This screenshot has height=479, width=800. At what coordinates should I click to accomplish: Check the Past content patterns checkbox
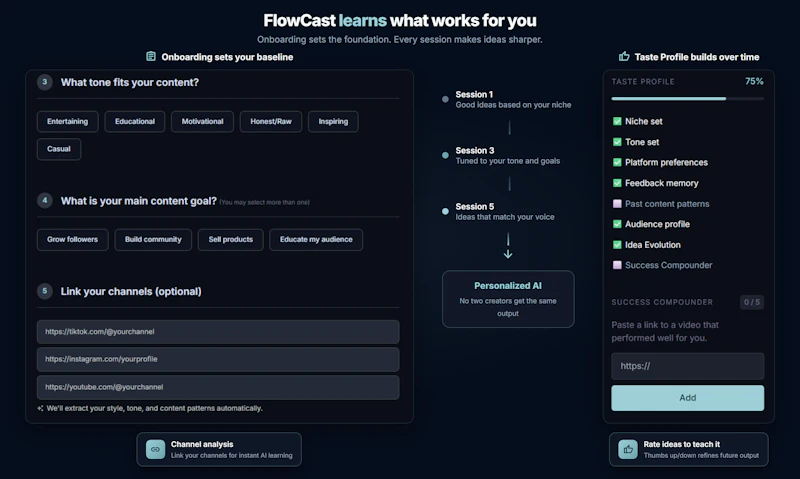(617, 204)
